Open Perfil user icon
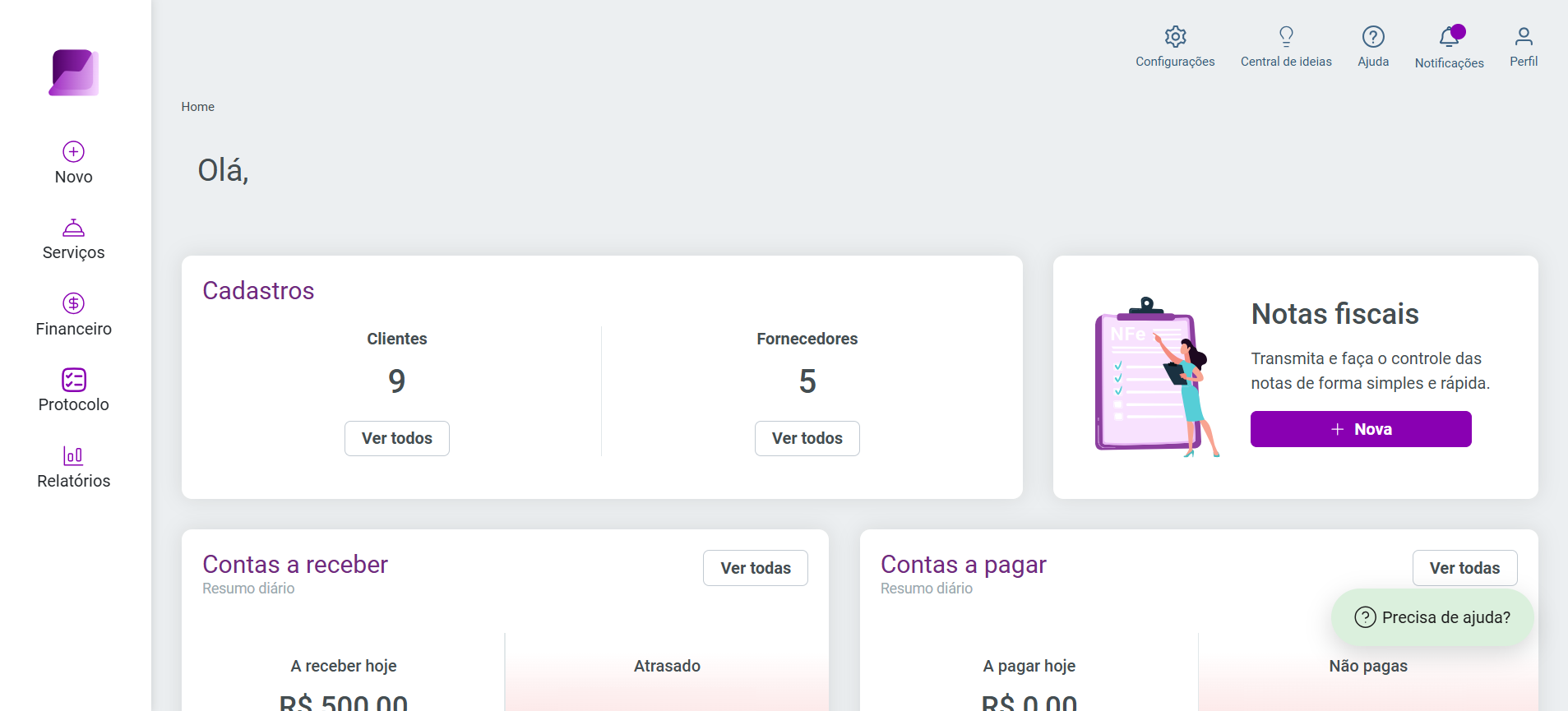This screenshot has height=711, width=1568. [x=1524, y=36]
